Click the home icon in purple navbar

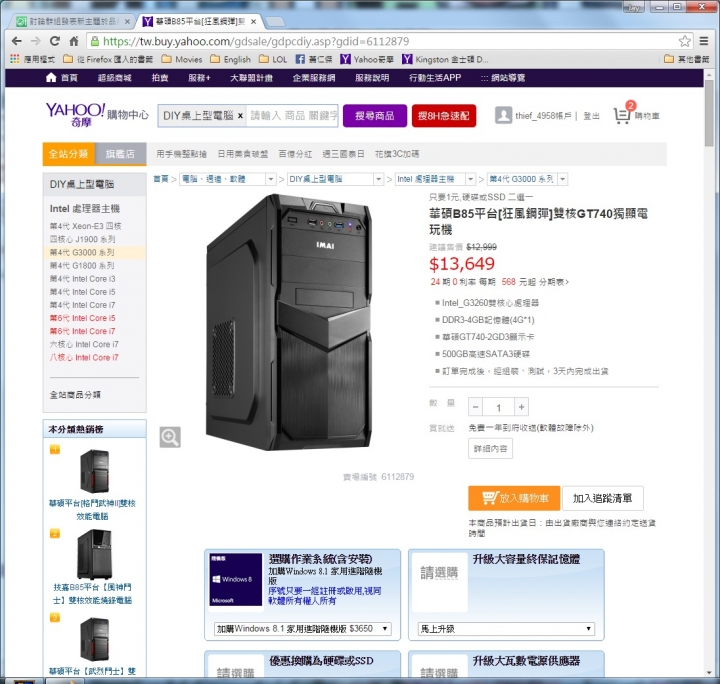coord(51,78)
